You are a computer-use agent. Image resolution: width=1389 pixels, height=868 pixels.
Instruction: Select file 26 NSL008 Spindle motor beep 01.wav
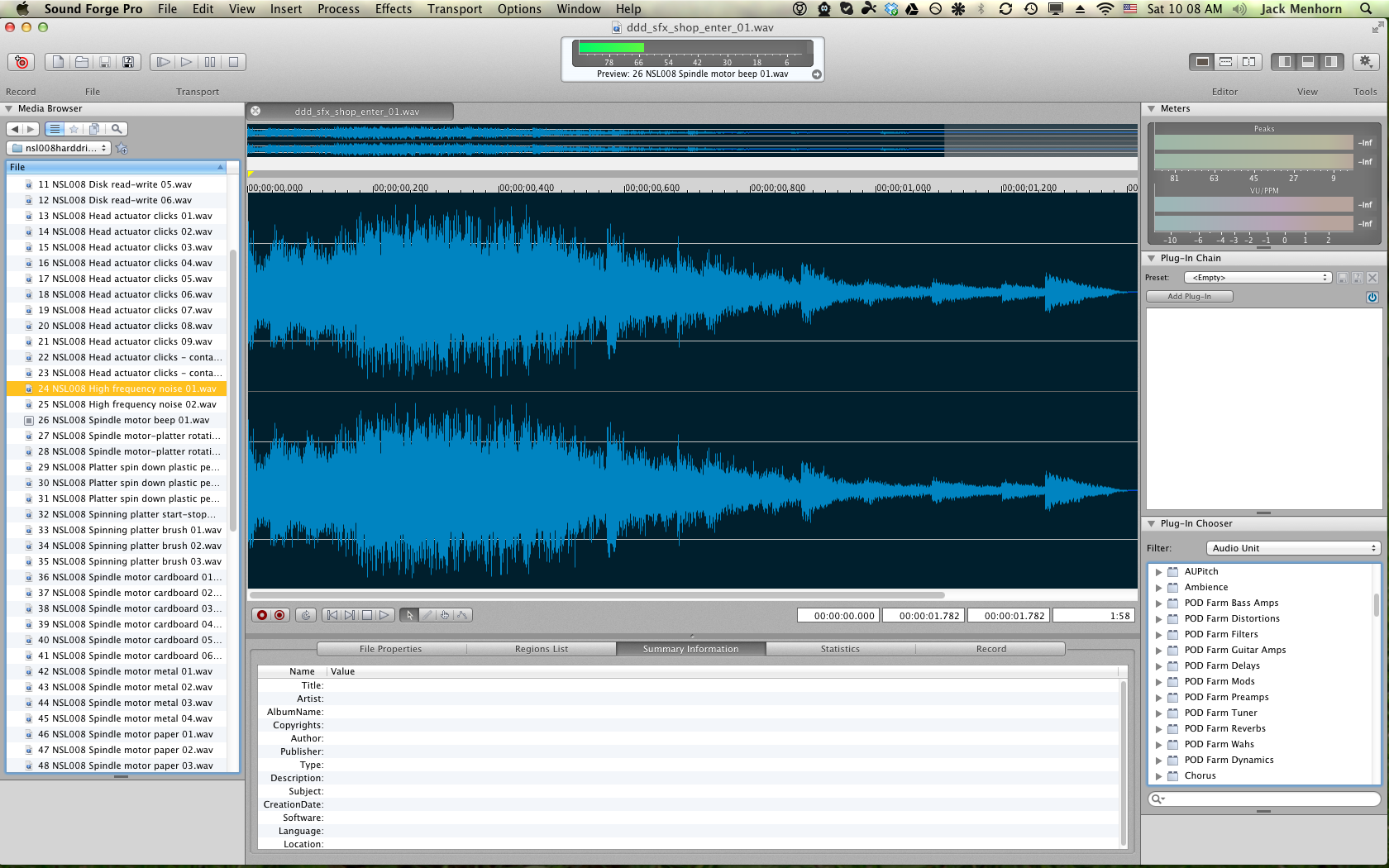pyautogui.click(x=124, y=420)
